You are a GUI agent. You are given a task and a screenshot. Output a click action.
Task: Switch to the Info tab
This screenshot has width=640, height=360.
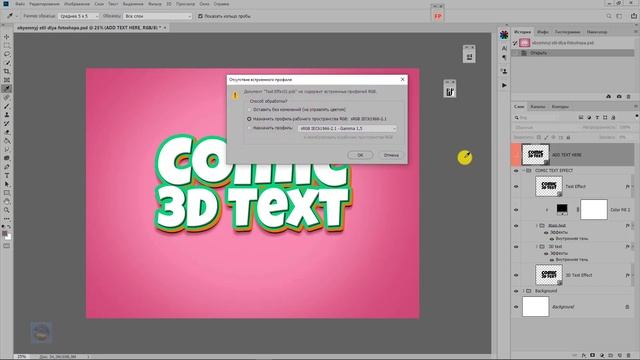pos(542,32)
